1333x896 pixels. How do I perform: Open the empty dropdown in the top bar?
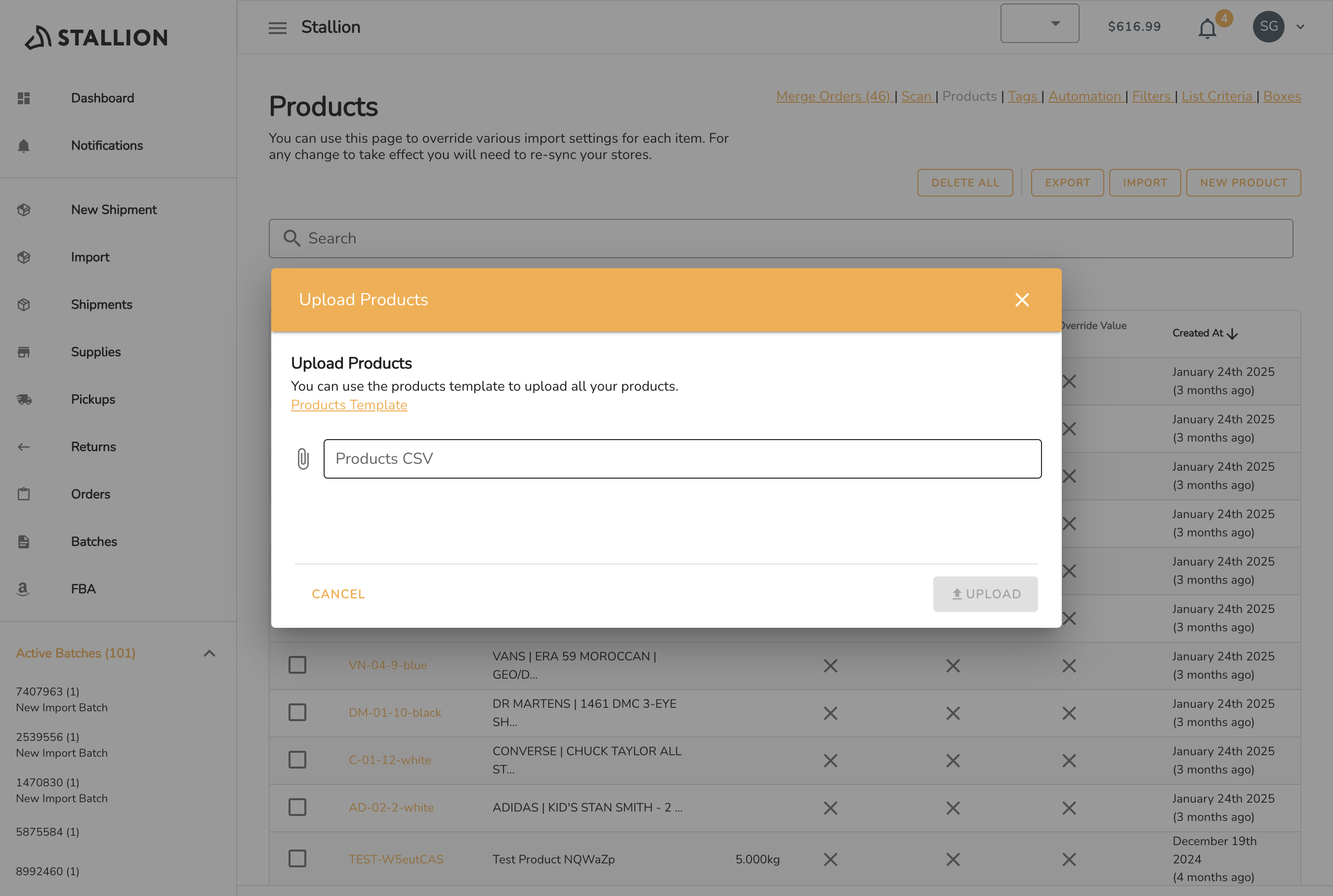pos(1040,23)
